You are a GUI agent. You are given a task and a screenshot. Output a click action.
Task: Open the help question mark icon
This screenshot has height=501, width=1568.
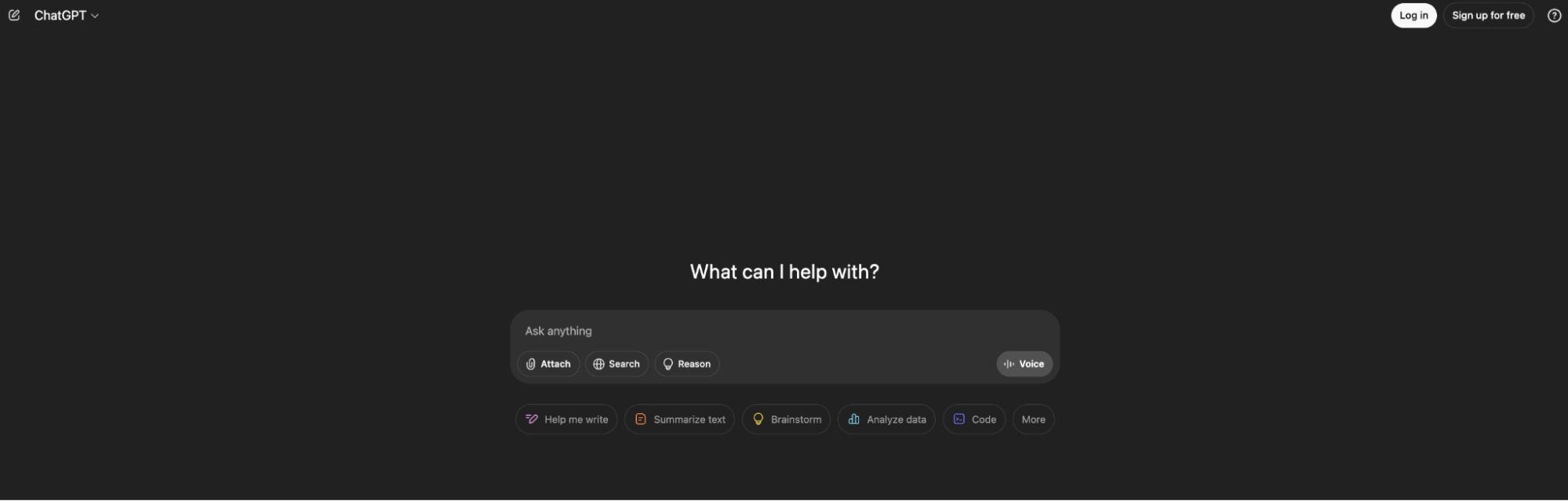click(1554, 16)
